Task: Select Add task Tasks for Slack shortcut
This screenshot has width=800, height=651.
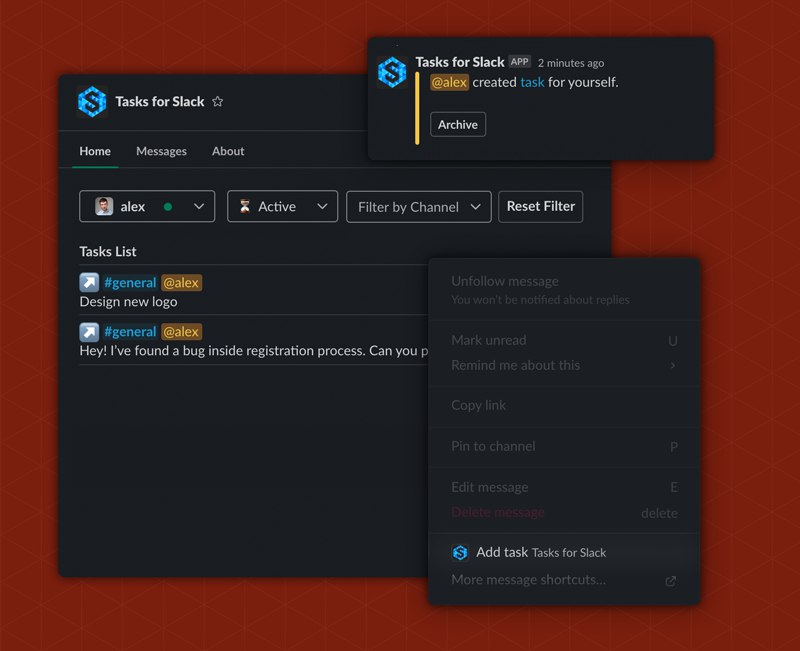Action: coord(564,553)
